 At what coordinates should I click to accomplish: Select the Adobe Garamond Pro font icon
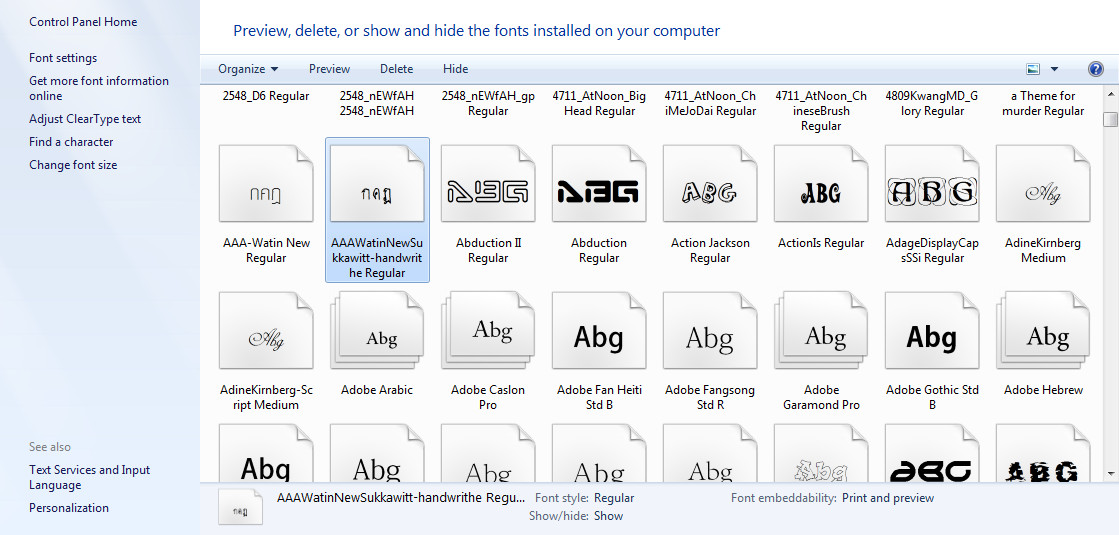click(x=821, y=330)
